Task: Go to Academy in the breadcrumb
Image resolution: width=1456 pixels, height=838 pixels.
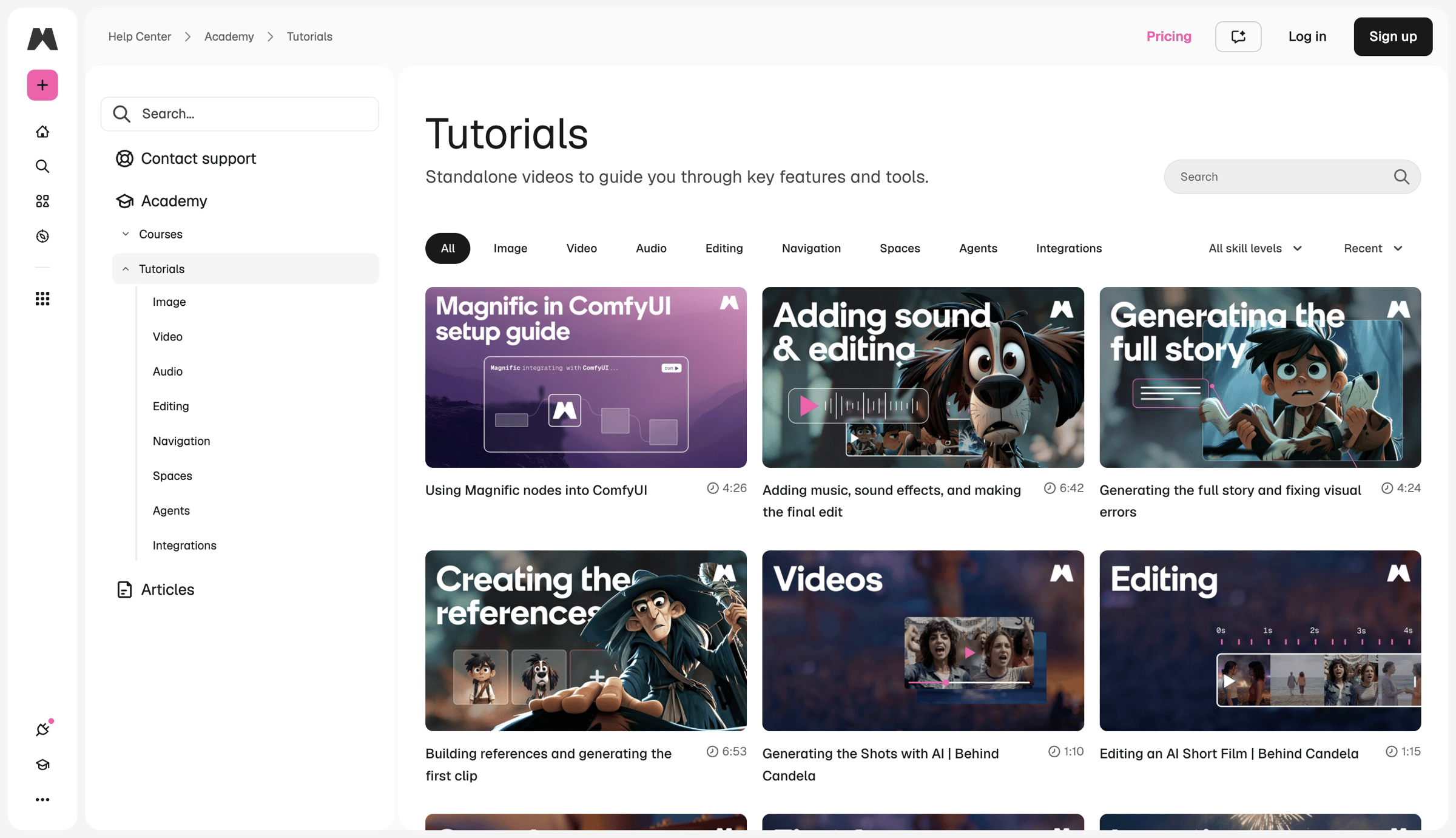Action: [x=229, y=36]
